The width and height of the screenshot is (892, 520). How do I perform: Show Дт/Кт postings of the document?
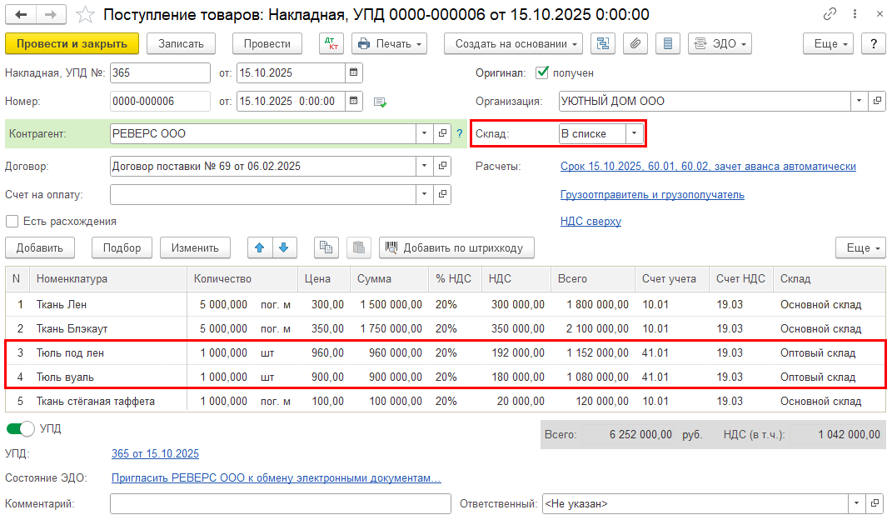(331, 44)
